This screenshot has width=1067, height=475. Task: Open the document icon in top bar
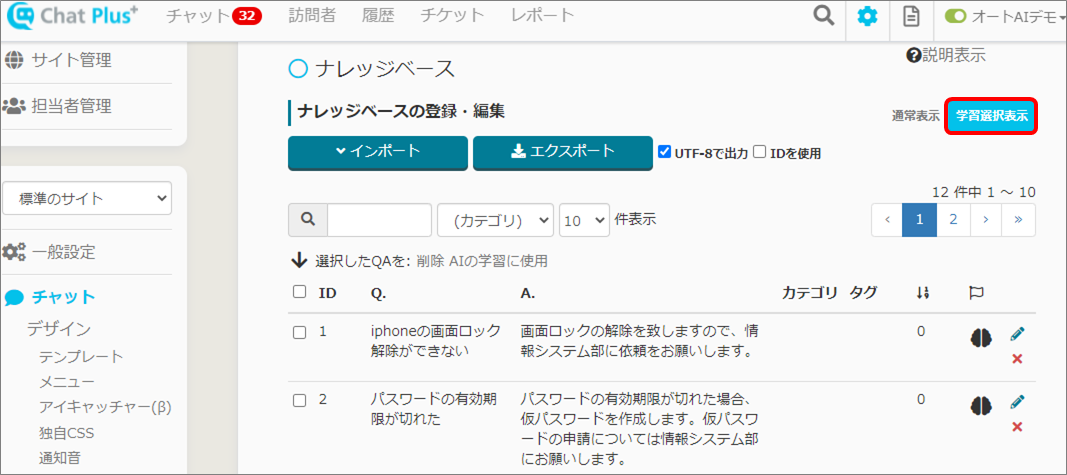[910, 17]
